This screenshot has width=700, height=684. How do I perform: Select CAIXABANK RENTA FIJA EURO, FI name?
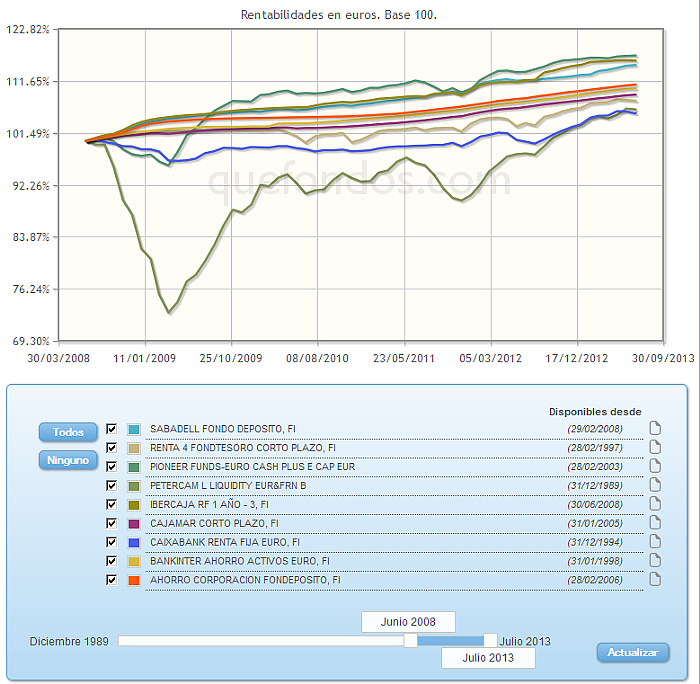click(x=225, y=542)
